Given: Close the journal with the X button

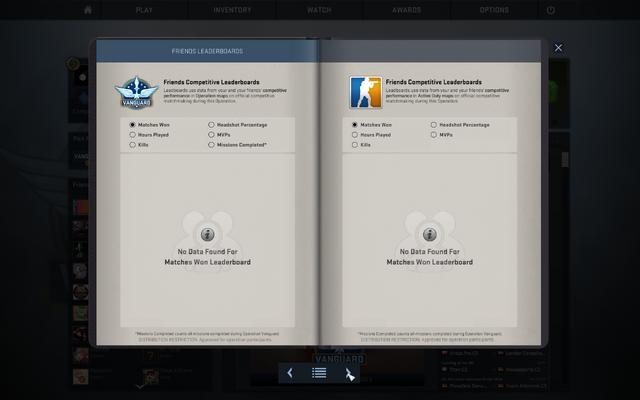Looking at the screenshot, I should coord(558,48).
